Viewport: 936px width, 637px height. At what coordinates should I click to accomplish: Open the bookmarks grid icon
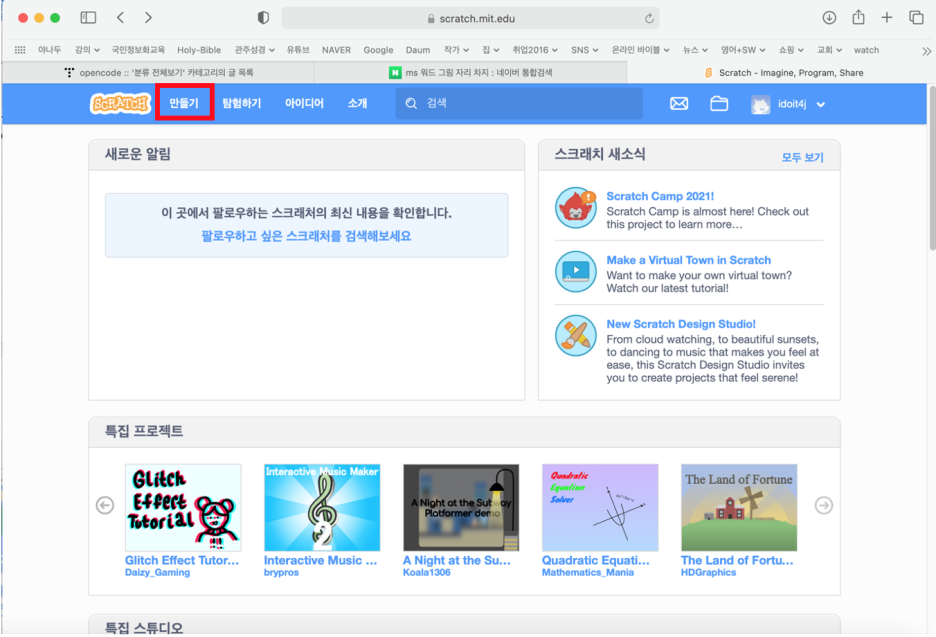point(20,50)
